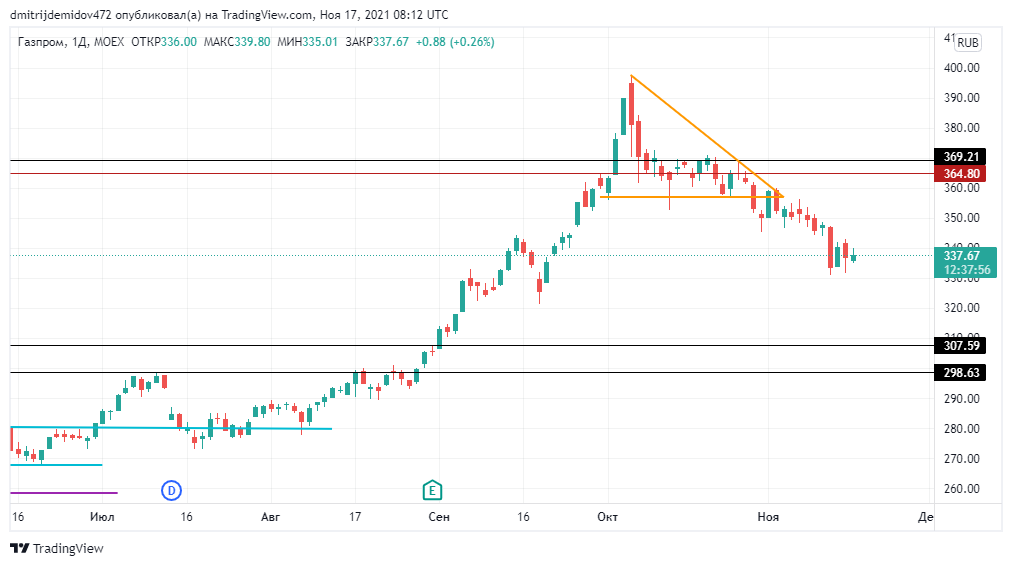This screenshot has height=566, width=1012.
Task: Click the 290.00 price axis label
Action: [x=962, y=399]
